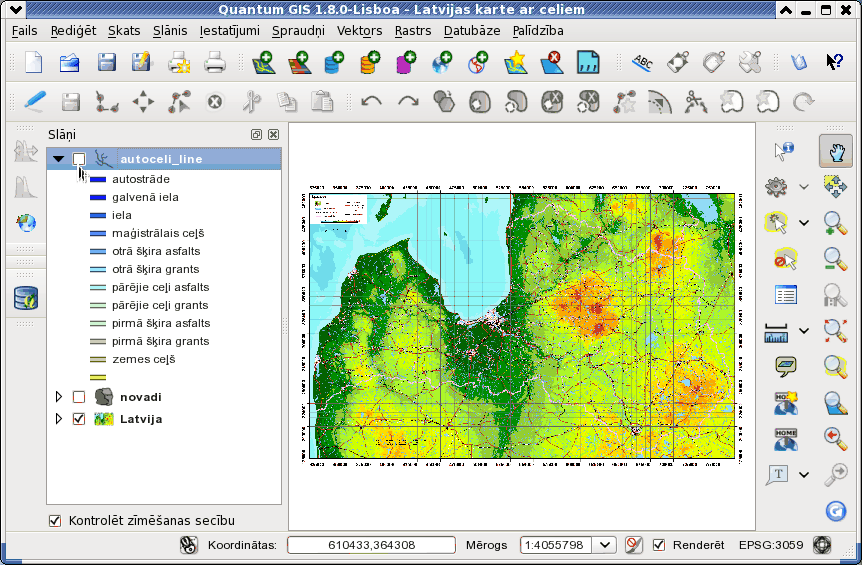Image resolution: width=862 pixels, height=565 pixels.
Task: Add SpatiaLite layer icon
Action: 370,63
